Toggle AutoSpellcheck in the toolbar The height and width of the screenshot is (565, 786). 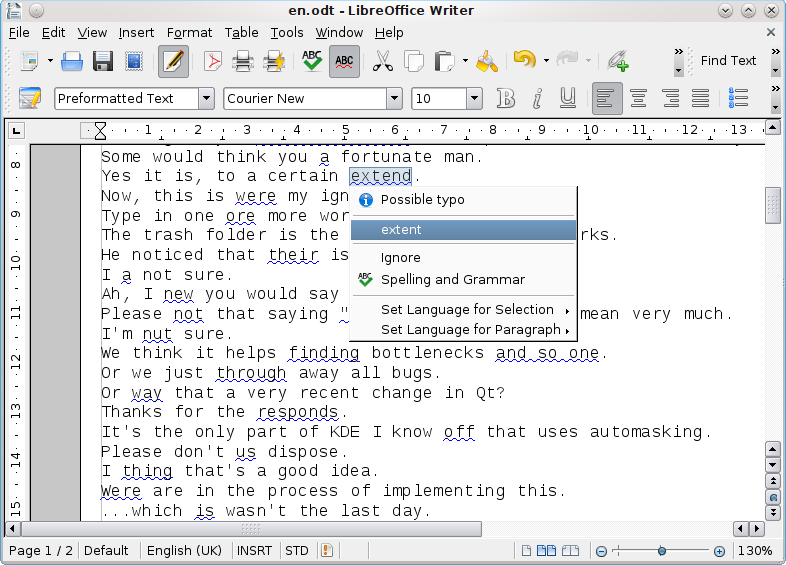point(344,62)
